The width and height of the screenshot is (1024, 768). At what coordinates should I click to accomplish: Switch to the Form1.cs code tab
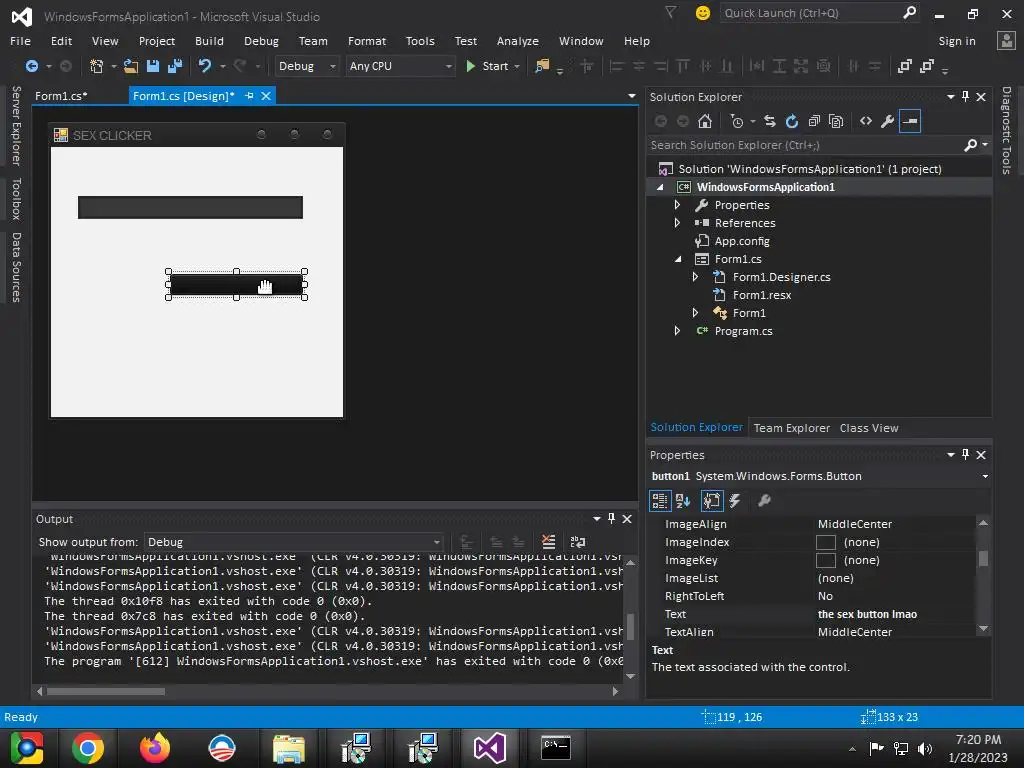coord(61,96)
